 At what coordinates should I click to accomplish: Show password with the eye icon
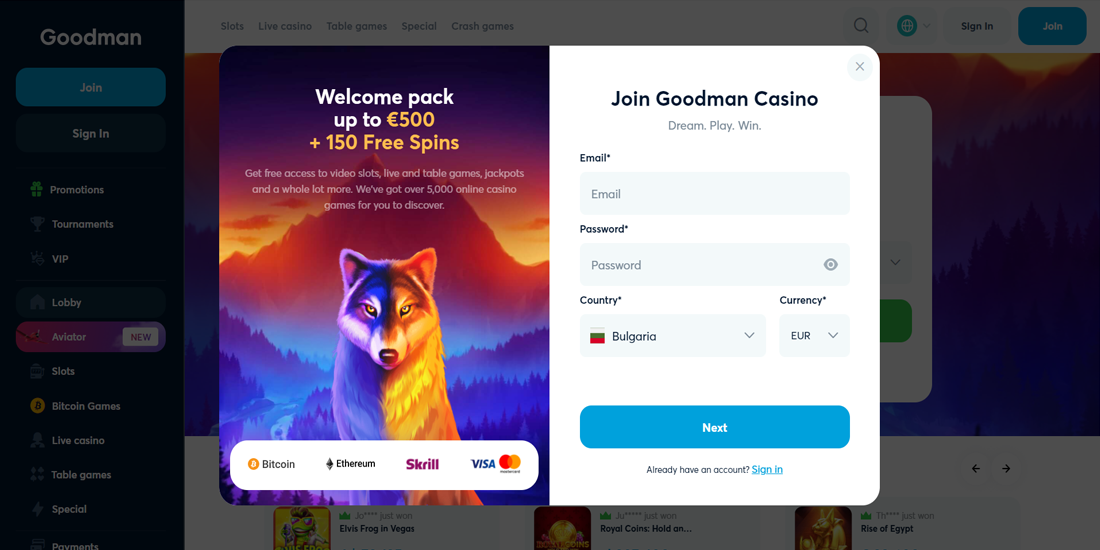(830, 265)
